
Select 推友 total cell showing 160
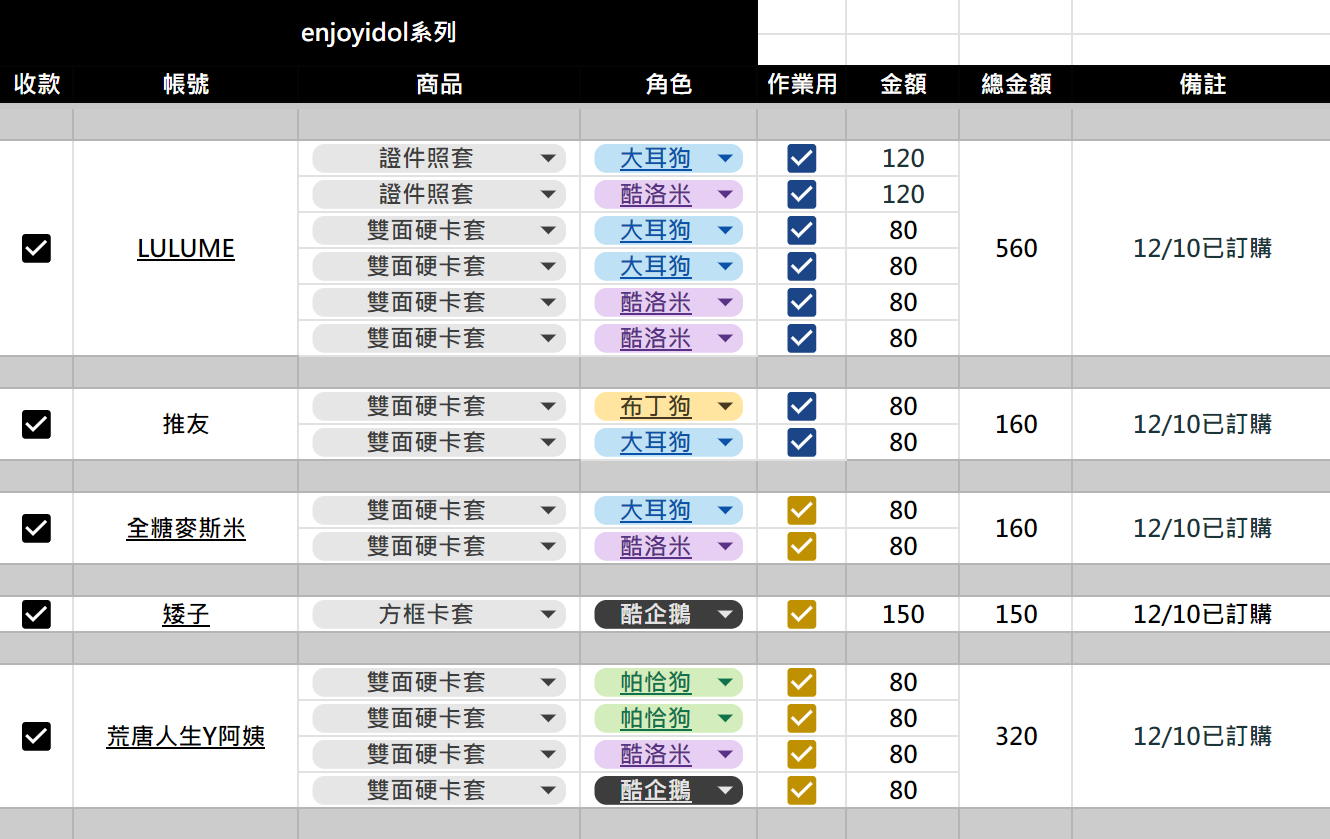[x=1016, y=424]
